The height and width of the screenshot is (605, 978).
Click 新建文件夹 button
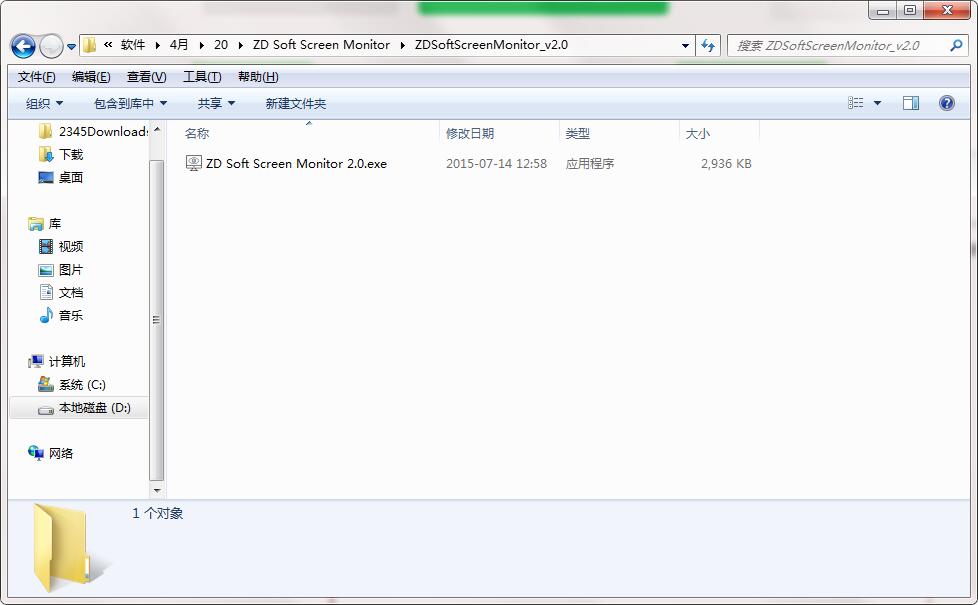[296, 104]
